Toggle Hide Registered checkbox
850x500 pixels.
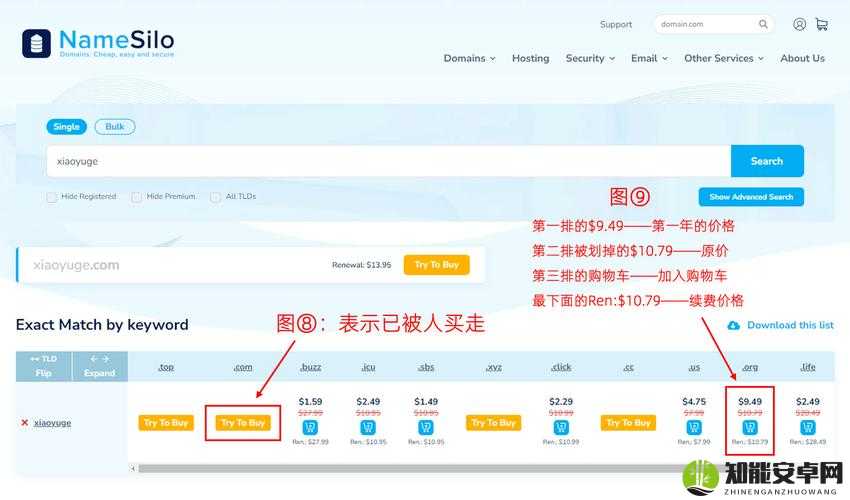[51, 197]
